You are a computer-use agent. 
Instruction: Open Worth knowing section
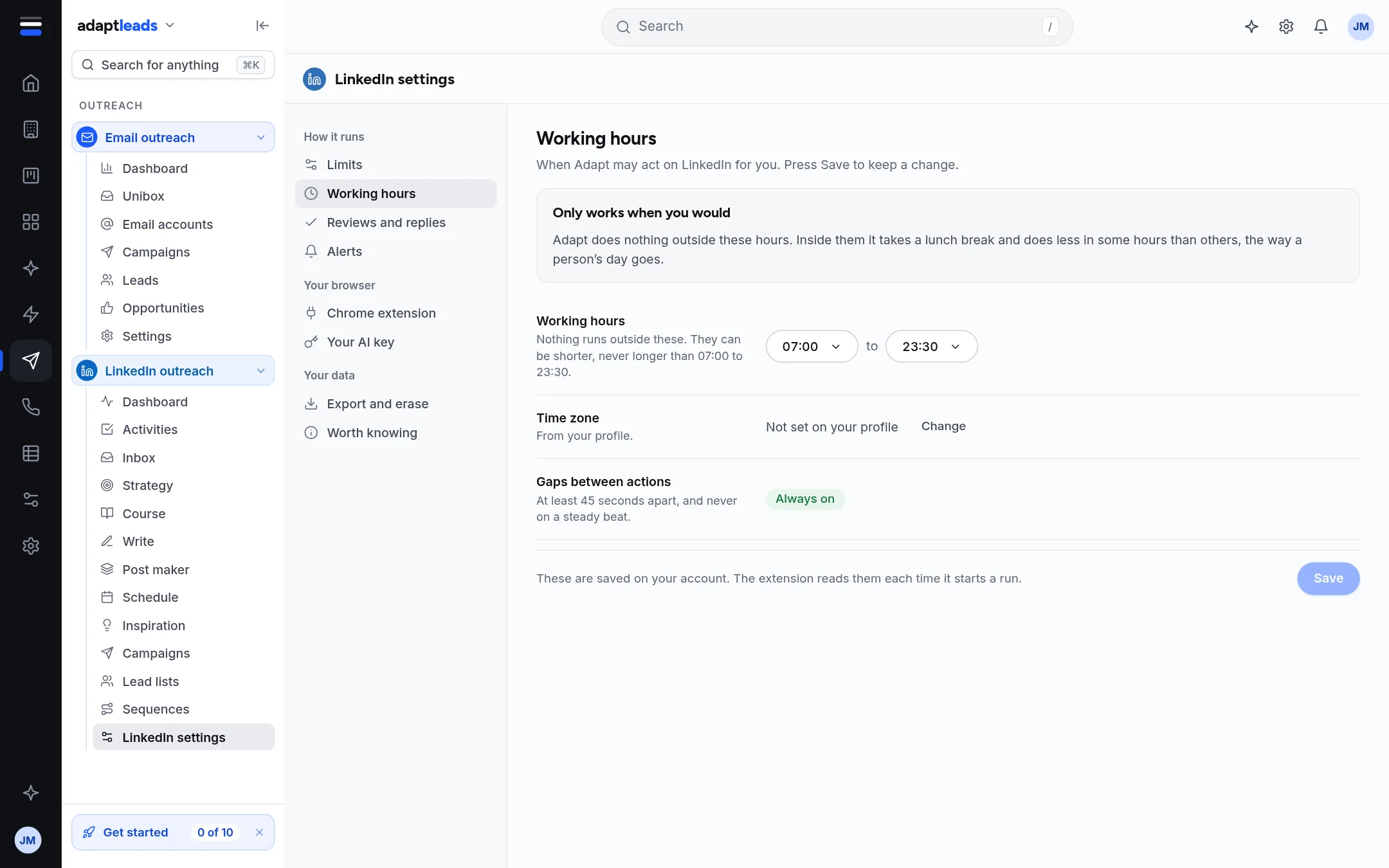click(395, 433)
